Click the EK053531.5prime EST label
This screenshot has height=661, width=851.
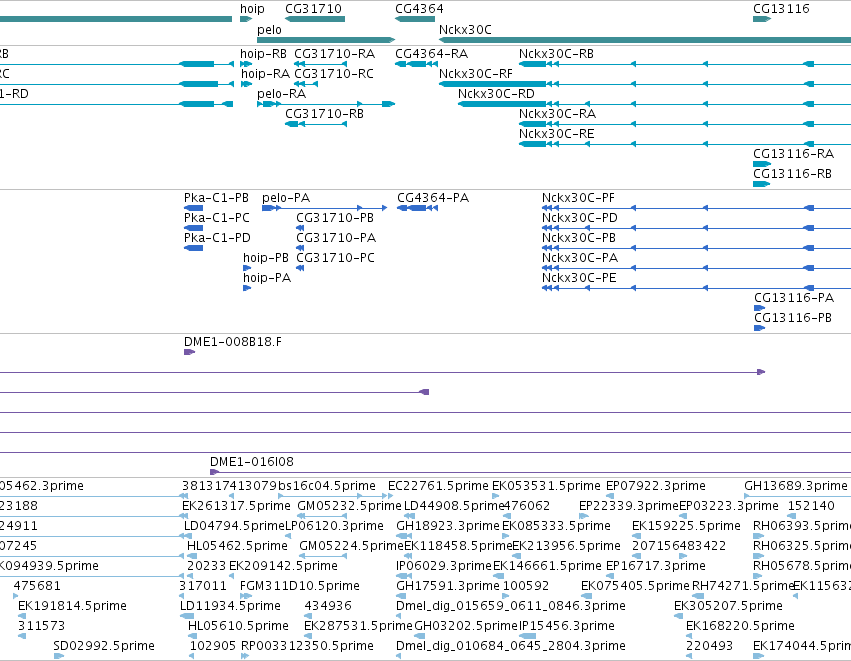[x=546, y=486]
